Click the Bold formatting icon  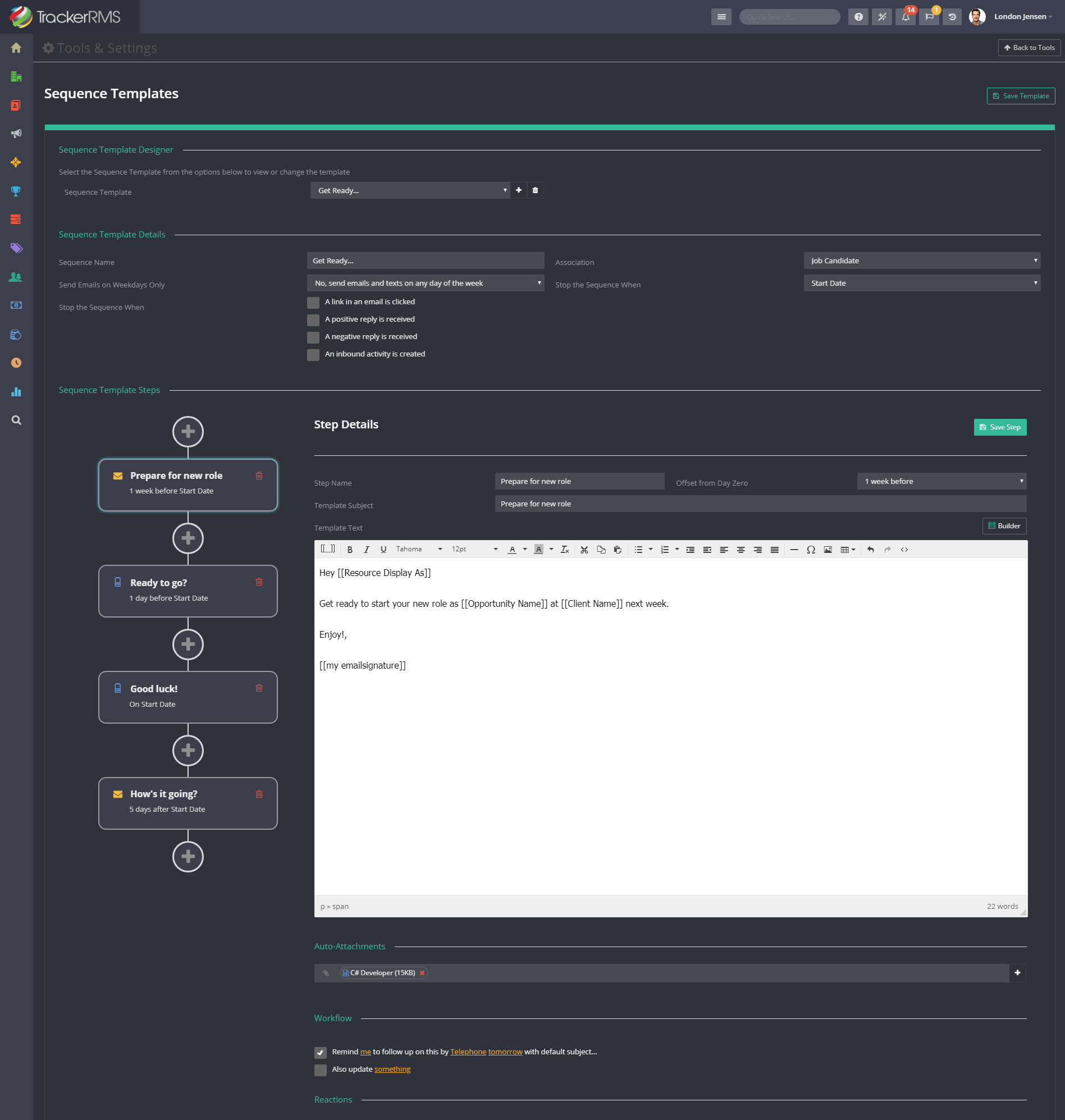coord(350,549)
